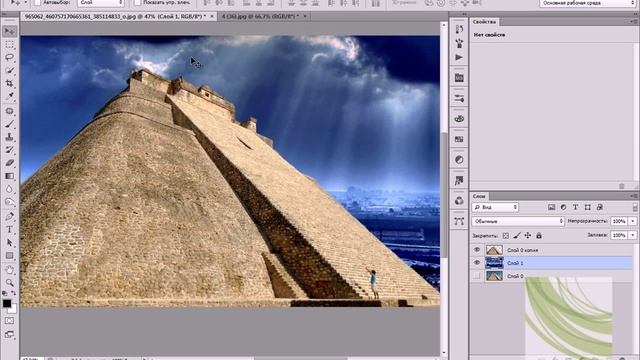The image size is (640, 360).
Task: Select the Blur tool
Action: (x=9, y=189)
